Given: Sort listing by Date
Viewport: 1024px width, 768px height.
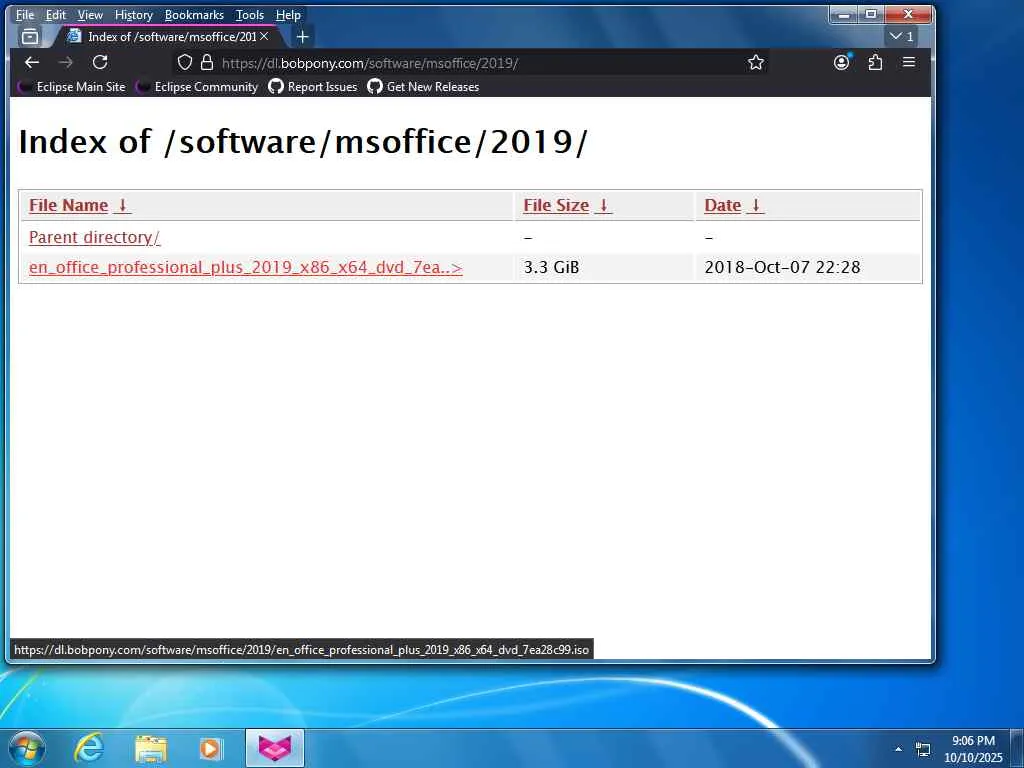Looking at the screenshot, I should pos(722,205).
